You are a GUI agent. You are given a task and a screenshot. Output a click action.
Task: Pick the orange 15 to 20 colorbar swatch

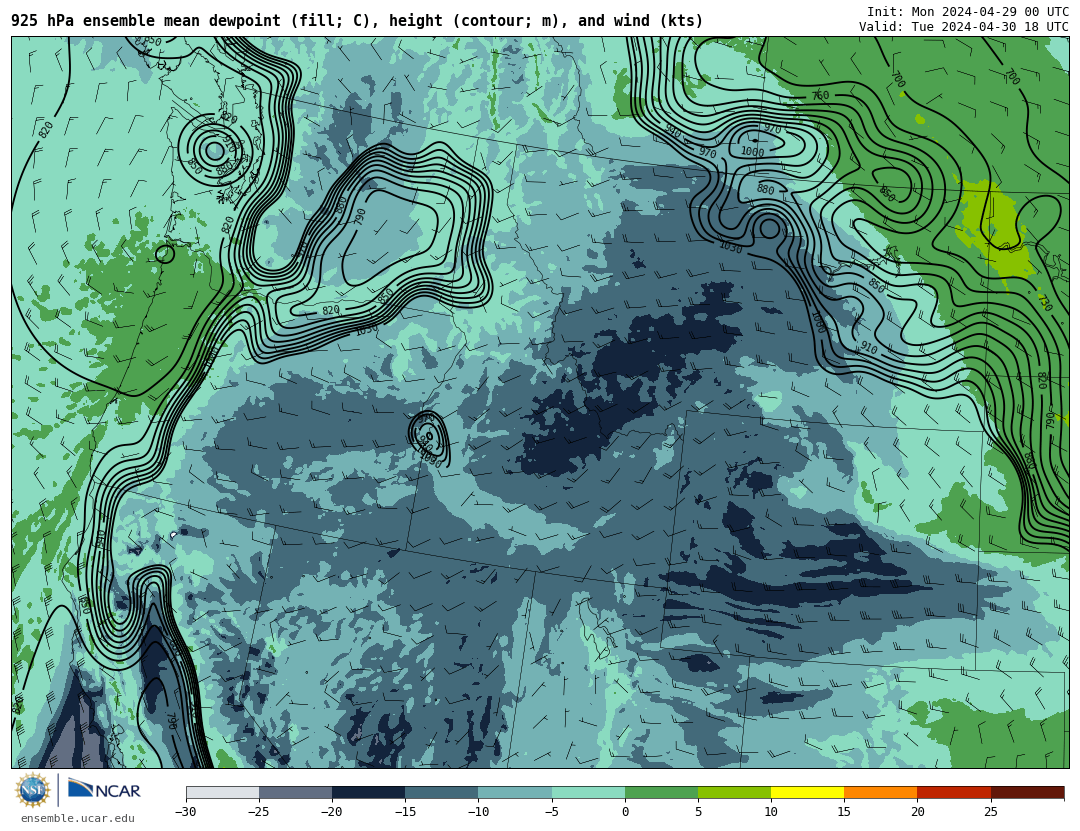point(881,792)
